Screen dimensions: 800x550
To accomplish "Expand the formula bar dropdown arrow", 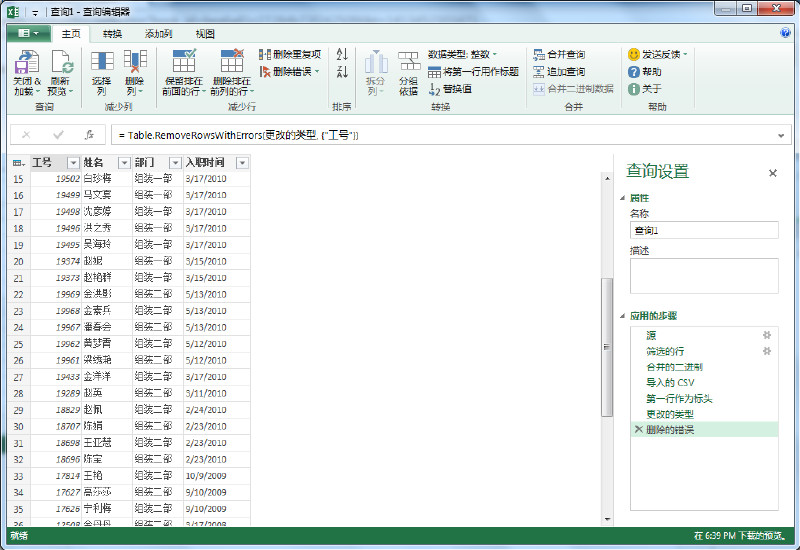I will [781, 135].
